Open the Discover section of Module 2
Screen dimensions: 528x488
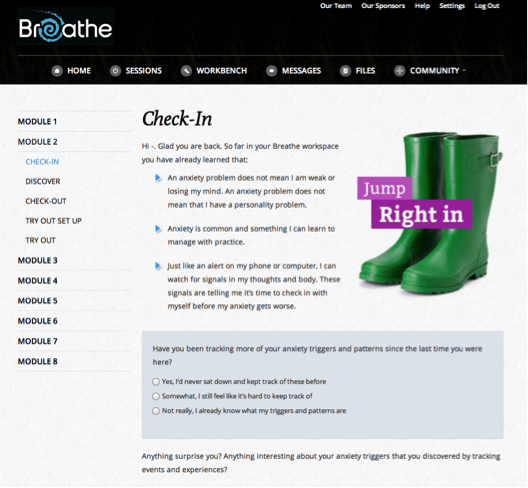coord(43,182)
